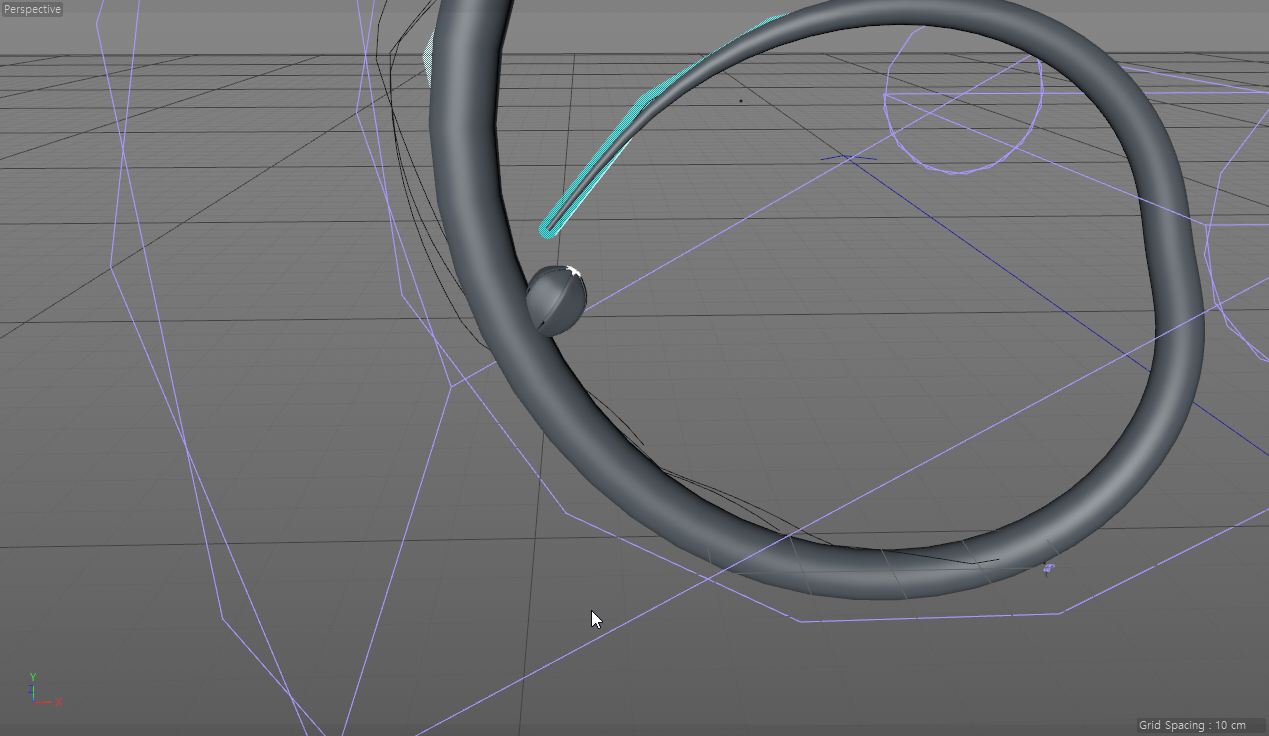Screen dimensions: 1269x736
Task: Select the small purple wireframe circle
Action: pyautogui.click(x=963, y=100)
